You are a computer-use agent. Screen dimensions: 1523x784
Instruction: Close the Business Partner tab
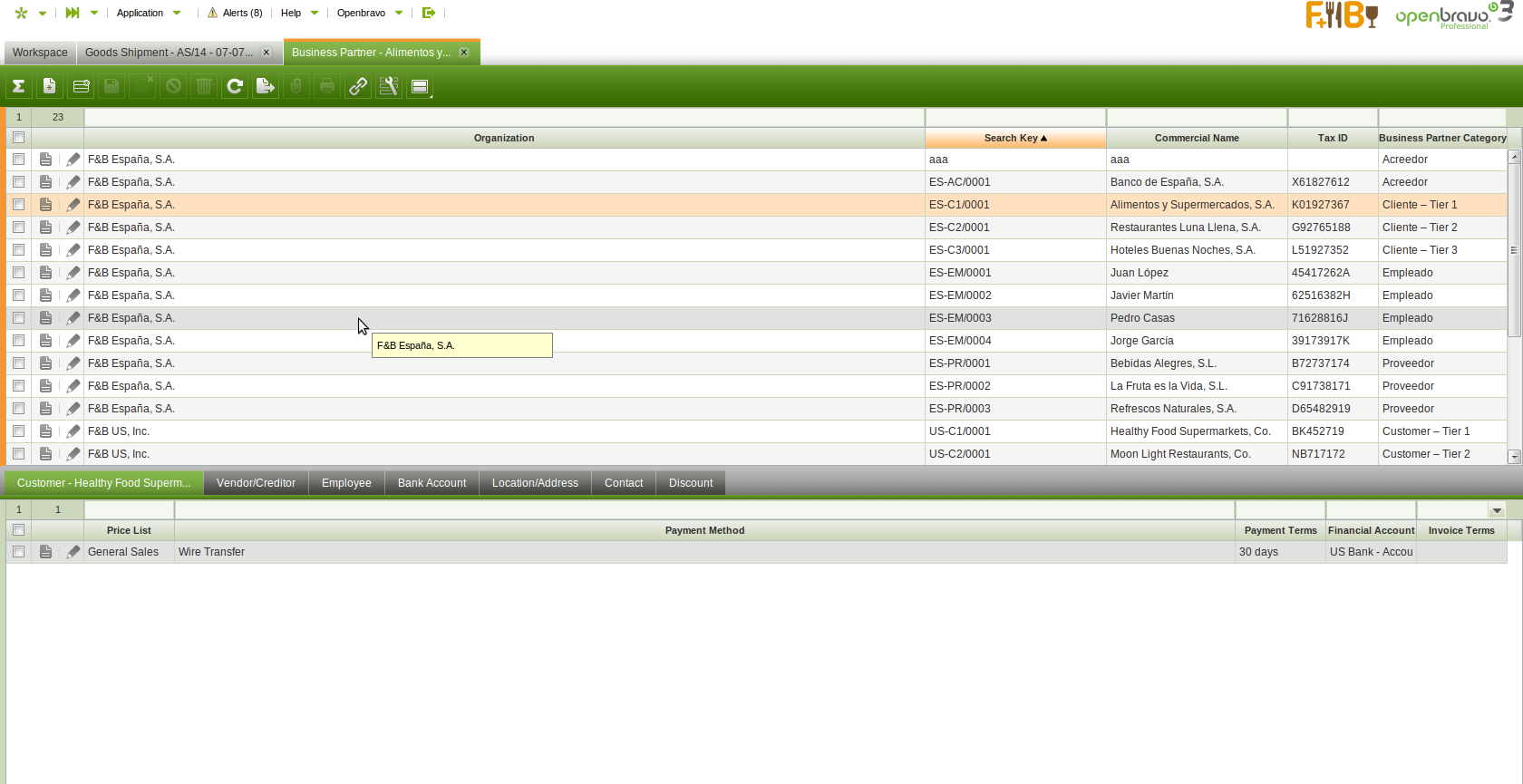464,53
